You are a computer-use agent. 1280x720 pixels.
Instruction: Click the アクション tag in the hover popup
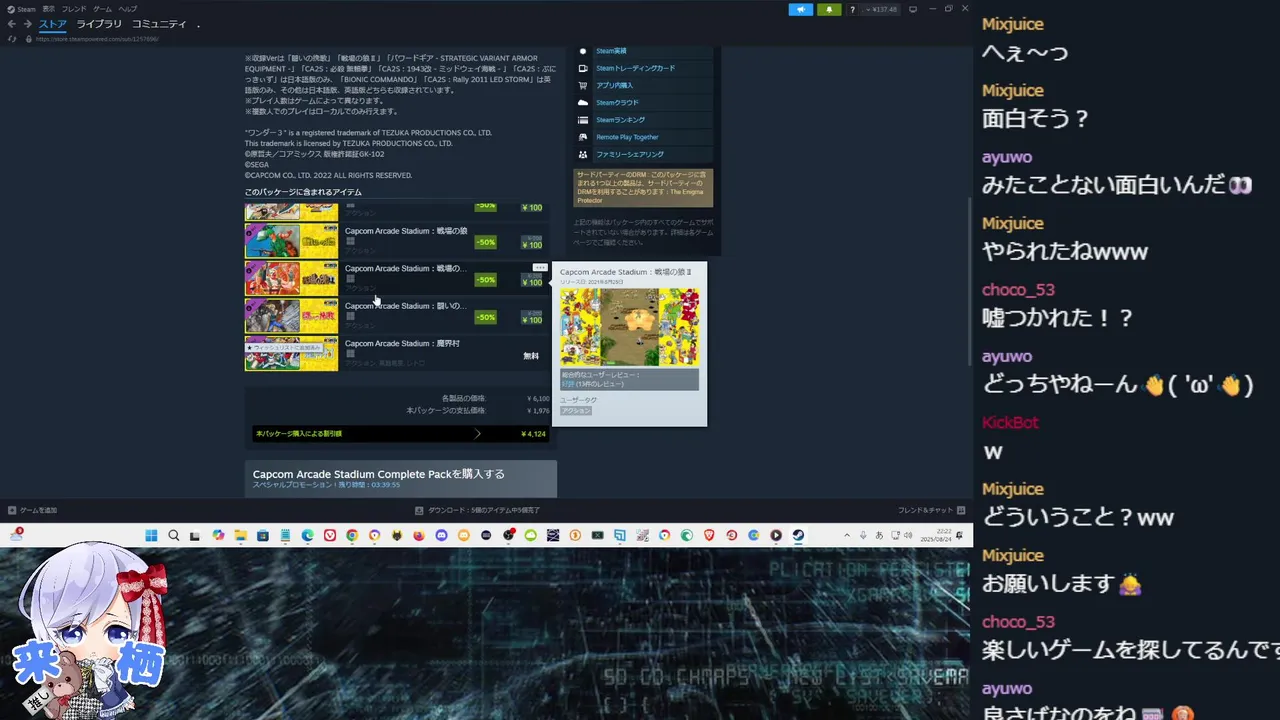pyautogui.click(x=576, y=411)
